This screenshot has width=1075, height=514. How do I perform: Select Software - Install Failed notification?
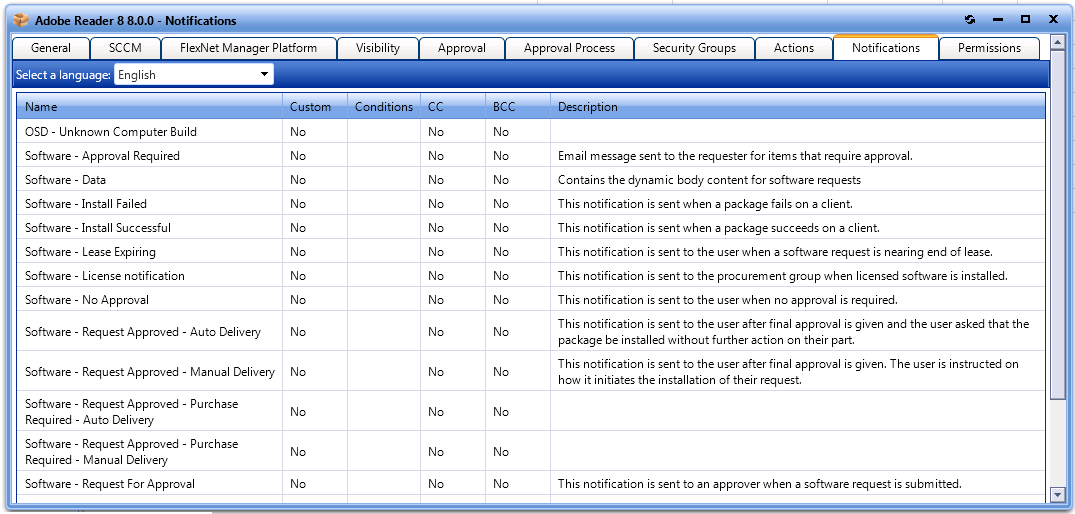pyautogui.click(x=531, y=204)
